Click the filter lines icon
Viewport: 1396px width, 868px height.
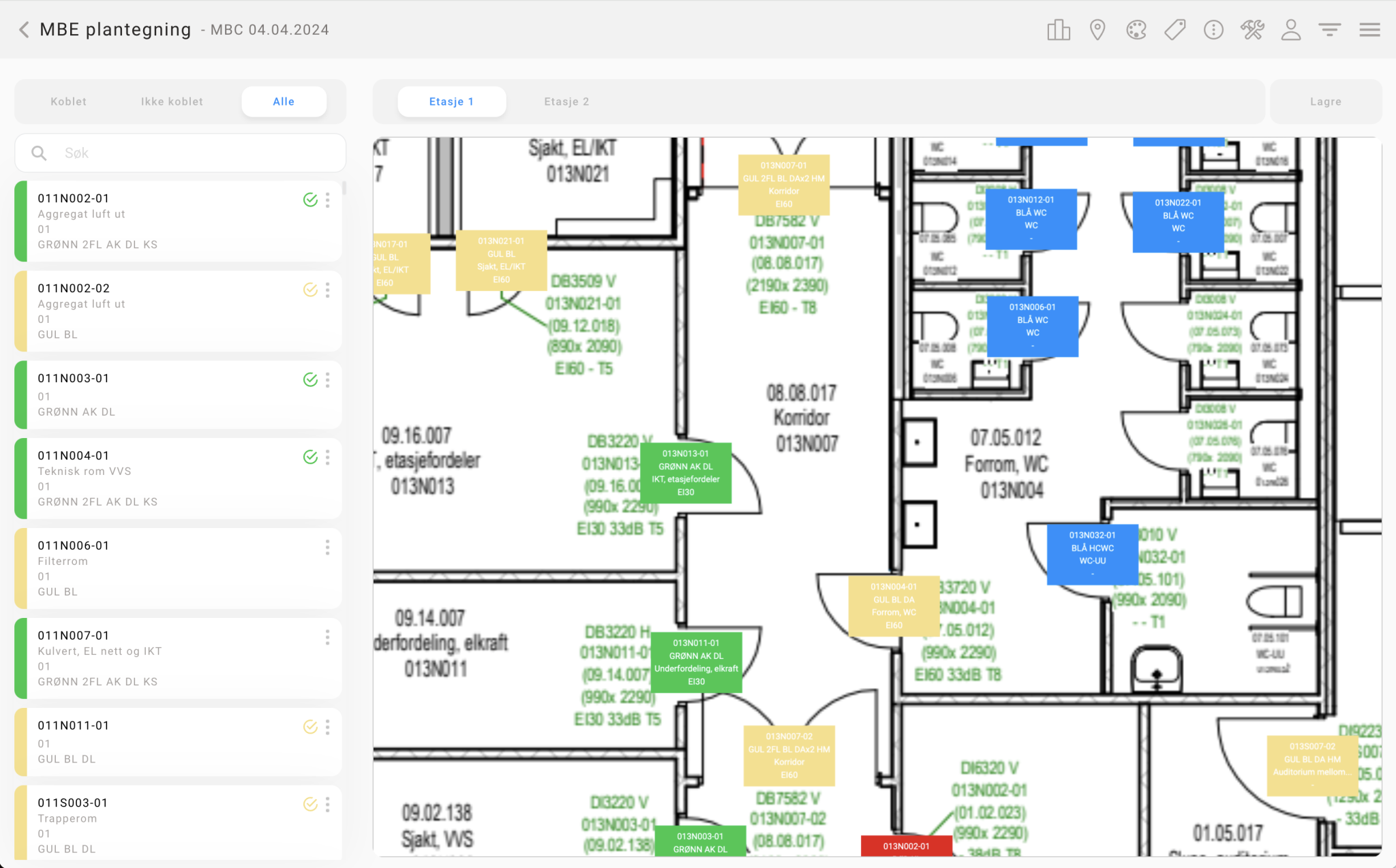click(x=1330, y=30)
